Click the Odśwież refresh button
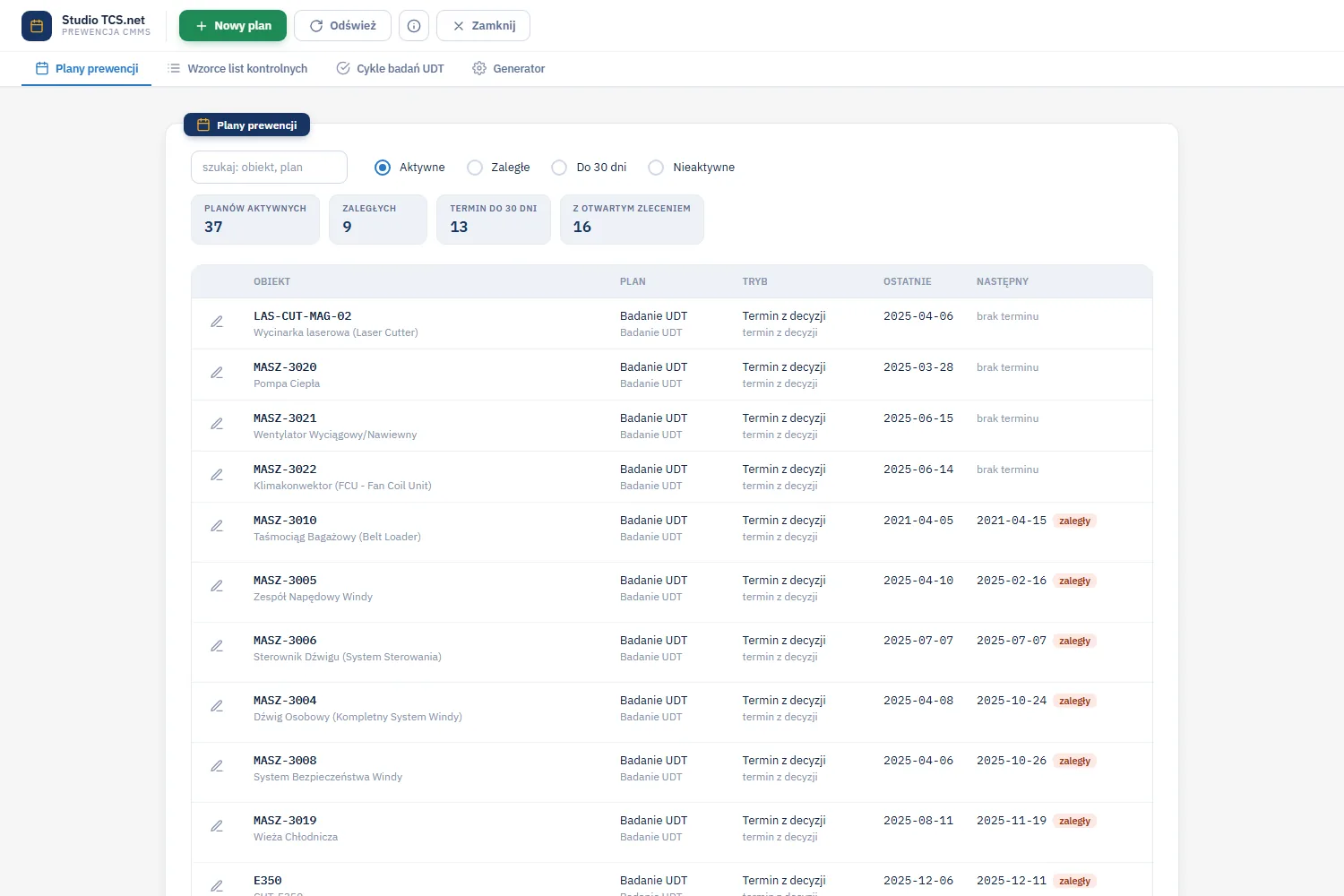Viewport: 1344px width, 896px height. (x=342, y=26)
